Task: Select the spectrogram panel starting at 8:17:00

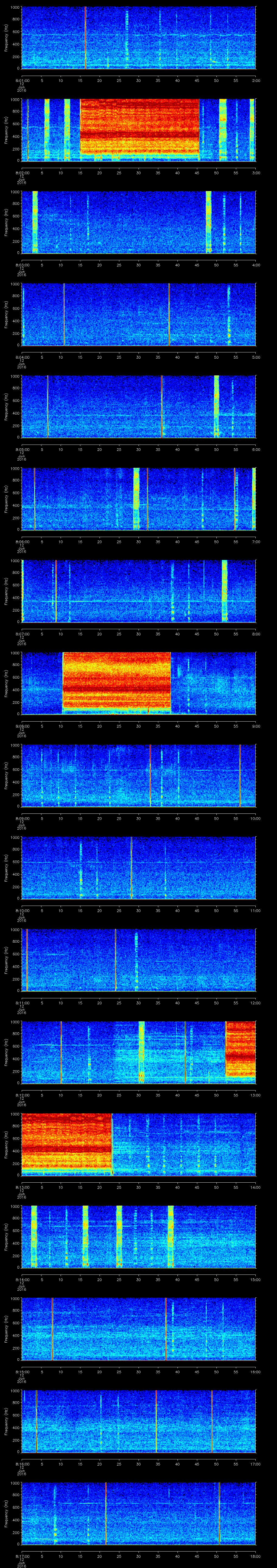Action: tap(138, 1513)
